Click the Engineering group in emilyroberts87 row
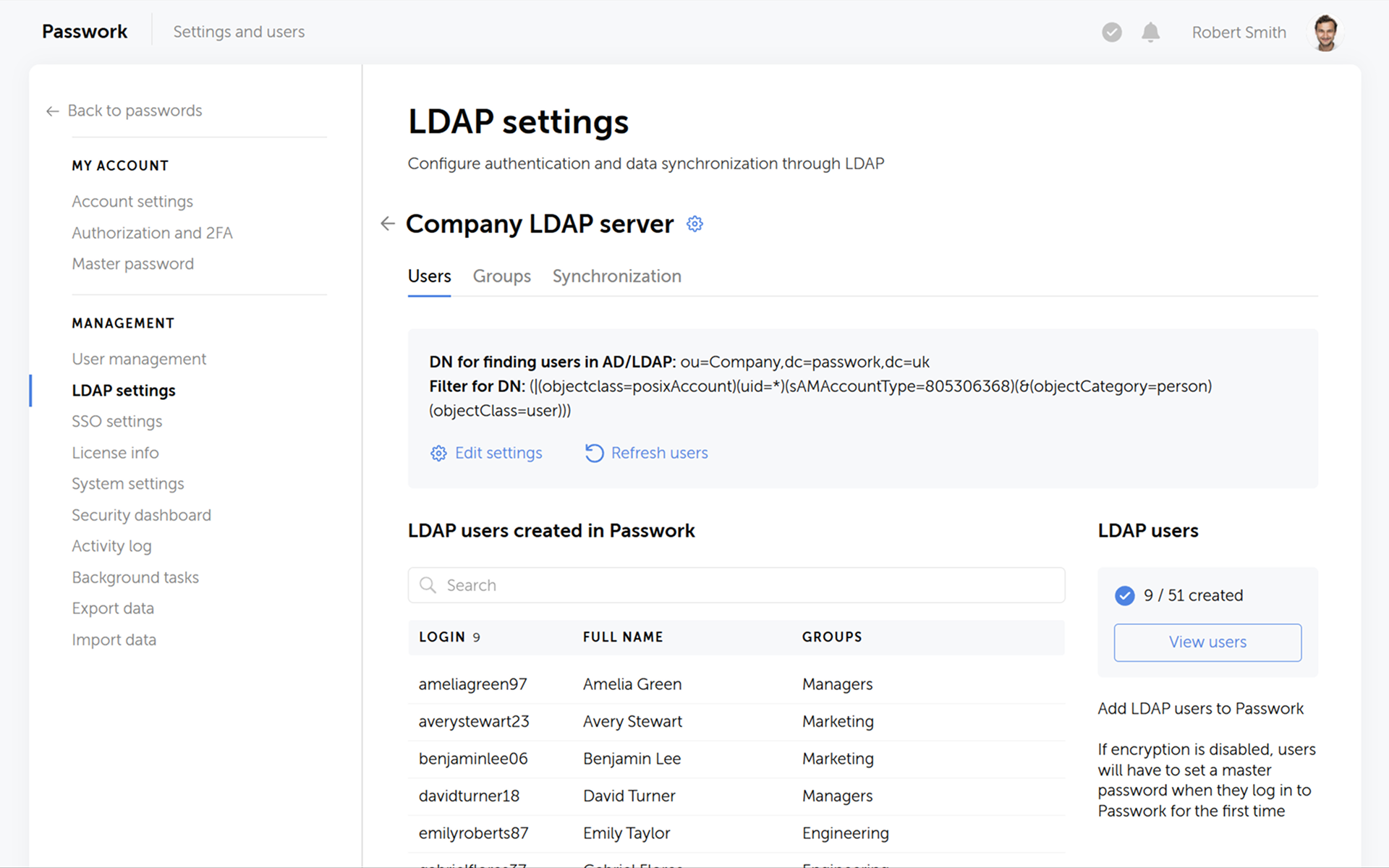The image size is (1389, 868). [x=845, y=833]
